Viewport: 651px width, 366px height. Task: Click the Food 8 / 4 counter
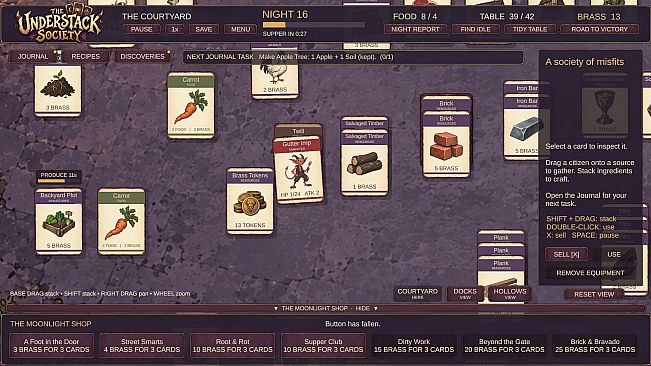coord(415,17)
